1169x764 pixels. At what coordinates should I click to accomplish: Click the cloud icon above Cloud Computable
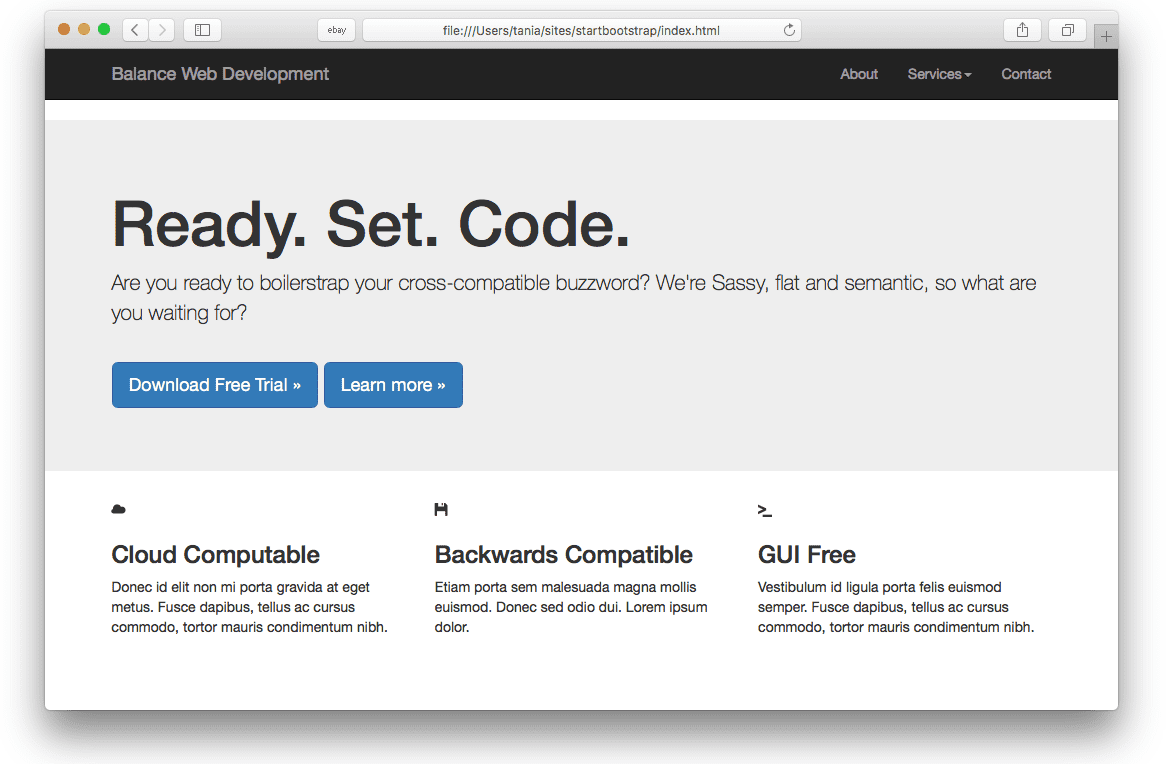tap(119, 510)
